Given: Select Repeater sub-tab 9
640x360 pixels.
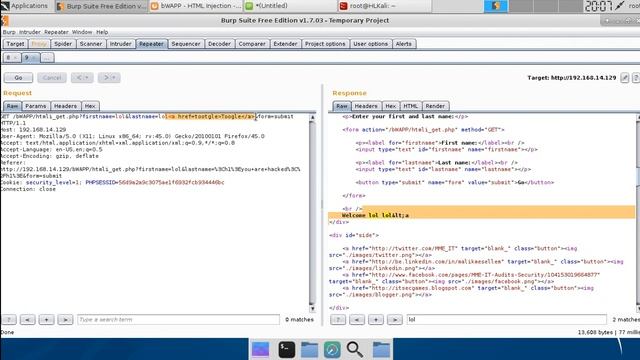Looking at the screenshot, I should [30, 58].
